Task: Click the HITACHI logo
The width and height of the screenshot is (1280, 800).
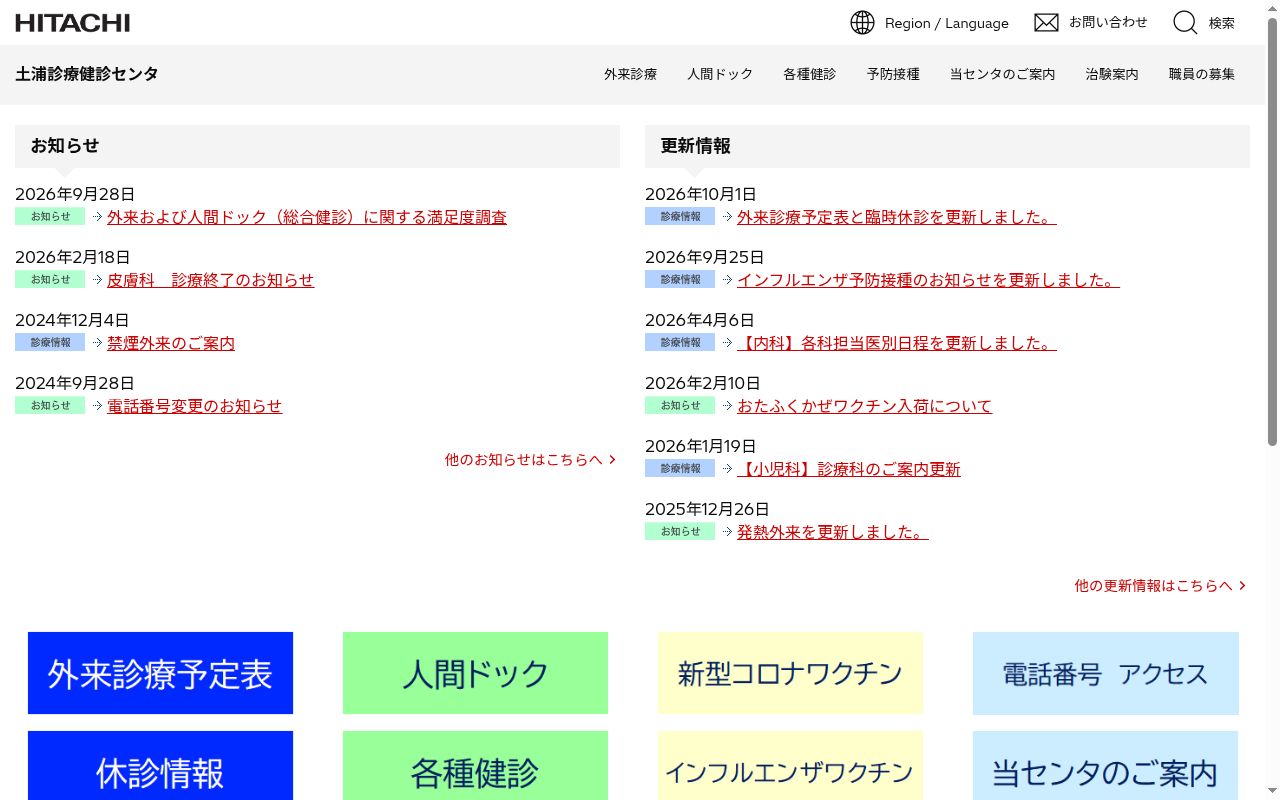Action: 73,22
